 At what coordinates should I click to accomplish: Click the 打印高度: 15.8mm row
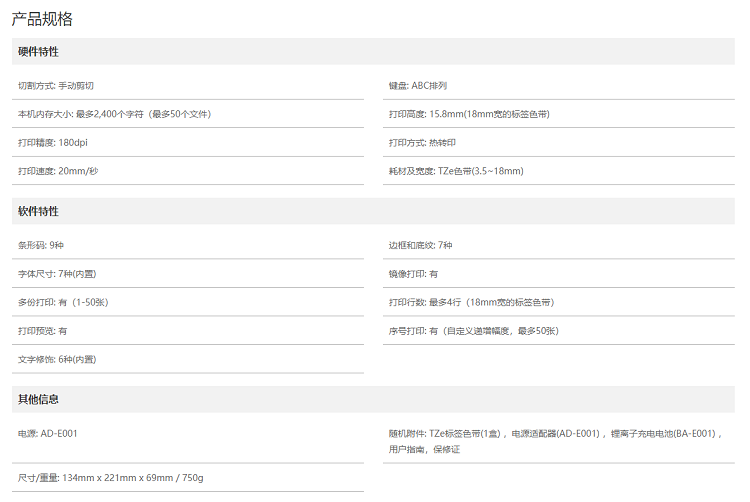pyautogui.click(x=559, y=114)
